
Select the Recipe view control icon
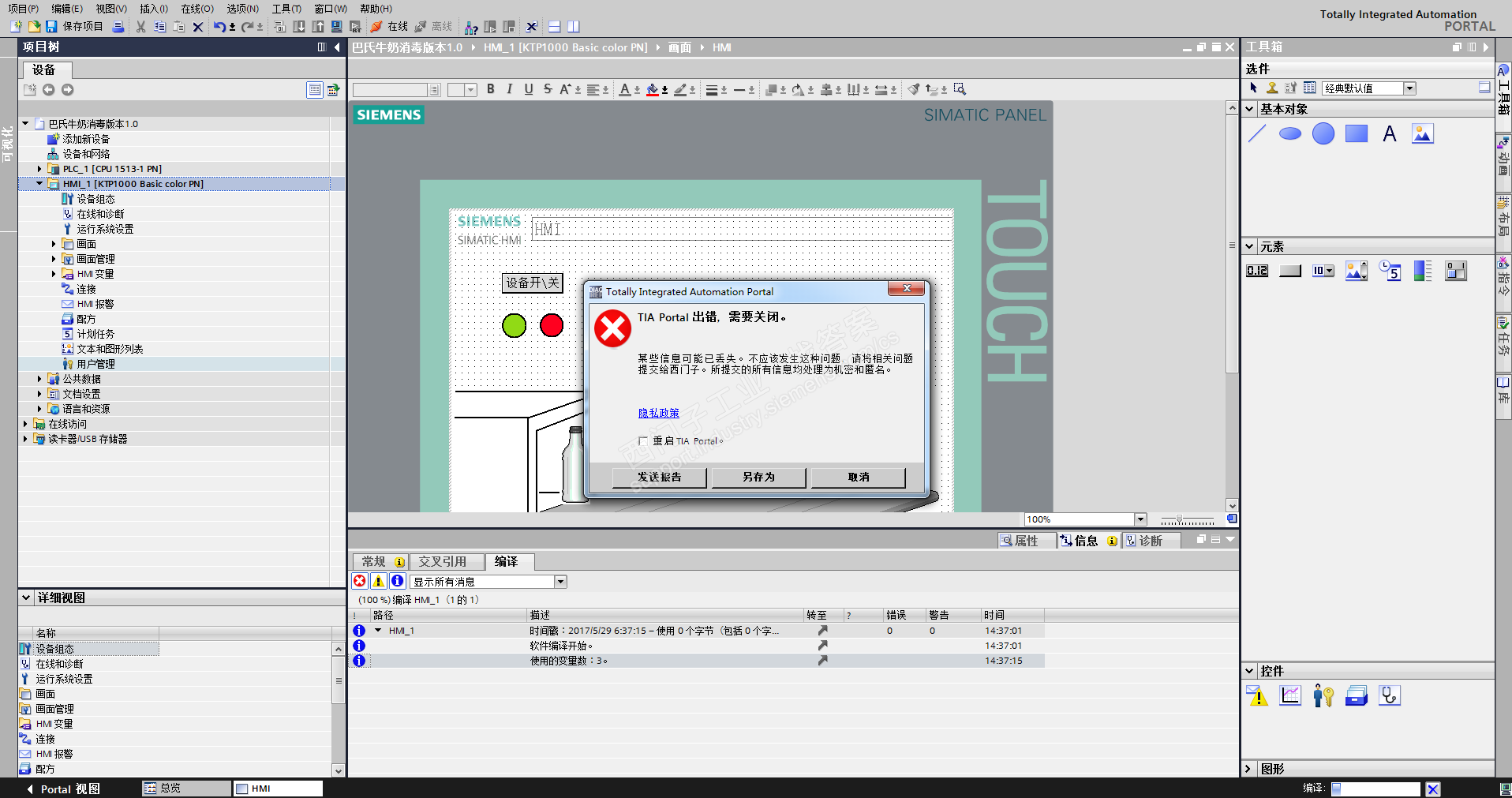click(1357, 696)
